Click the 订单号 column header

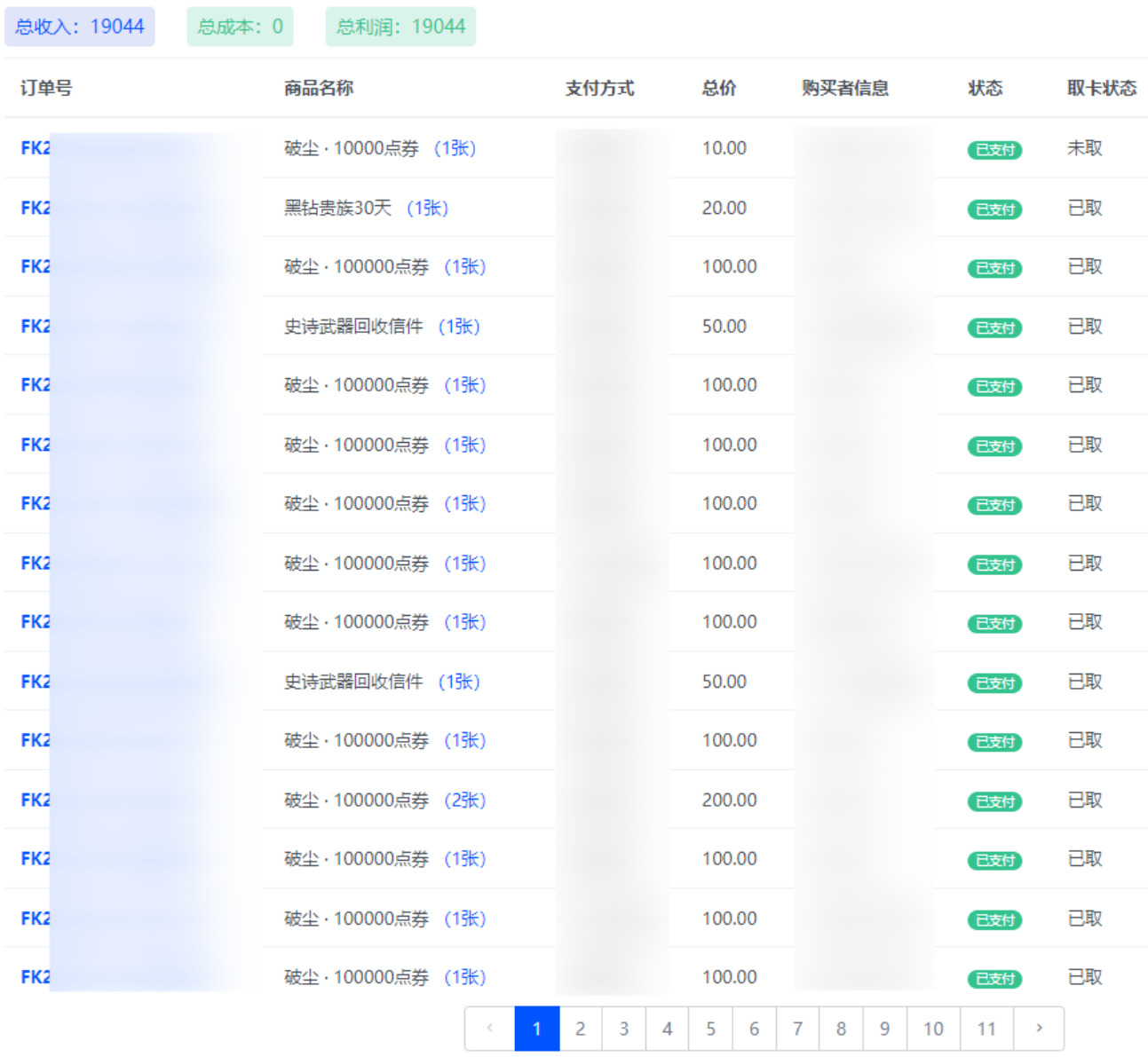coord(46,88)
